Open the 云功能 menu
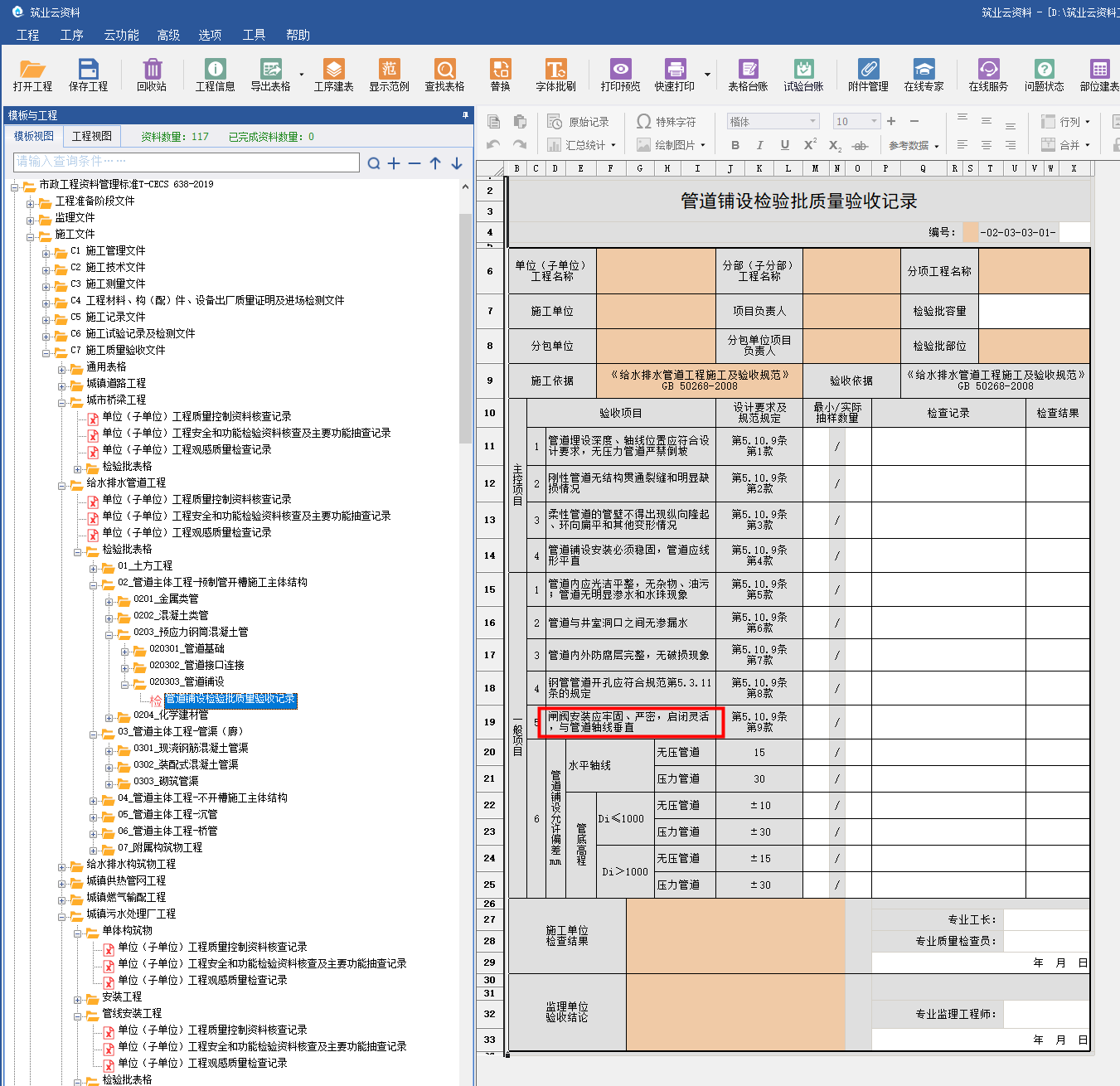1120x1086 pixels. (122, 35)
